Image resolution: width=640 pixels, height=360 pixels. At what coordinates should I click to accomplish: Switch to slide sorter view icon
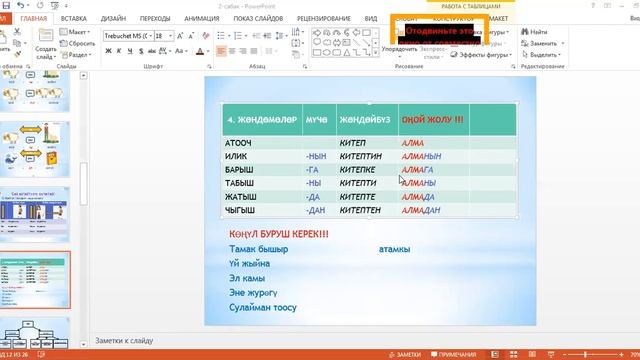[x=513, y=354]
